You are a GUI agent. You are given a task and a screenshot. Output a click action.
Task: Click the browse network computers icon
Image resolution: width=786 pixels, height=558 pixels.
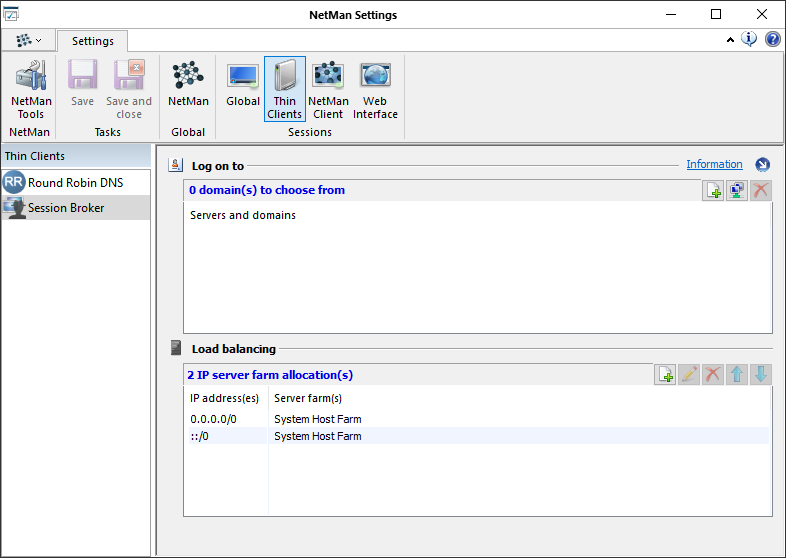pos(737,190)
